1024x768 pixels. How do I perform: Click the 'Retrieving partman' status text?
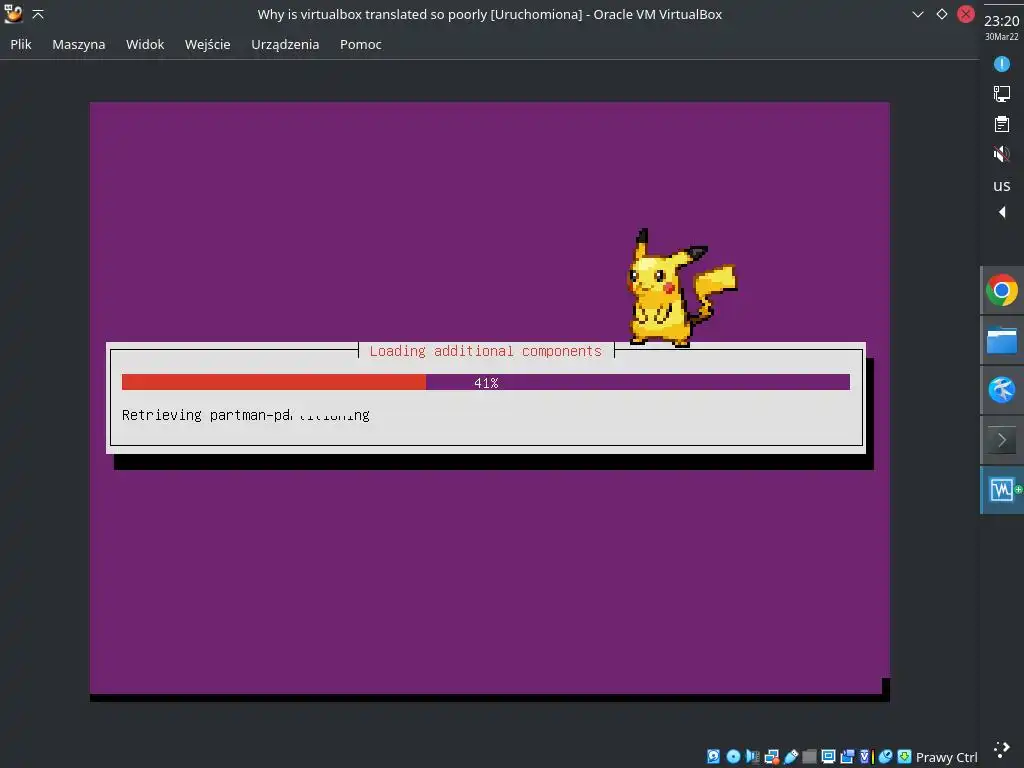pos(246,415)
